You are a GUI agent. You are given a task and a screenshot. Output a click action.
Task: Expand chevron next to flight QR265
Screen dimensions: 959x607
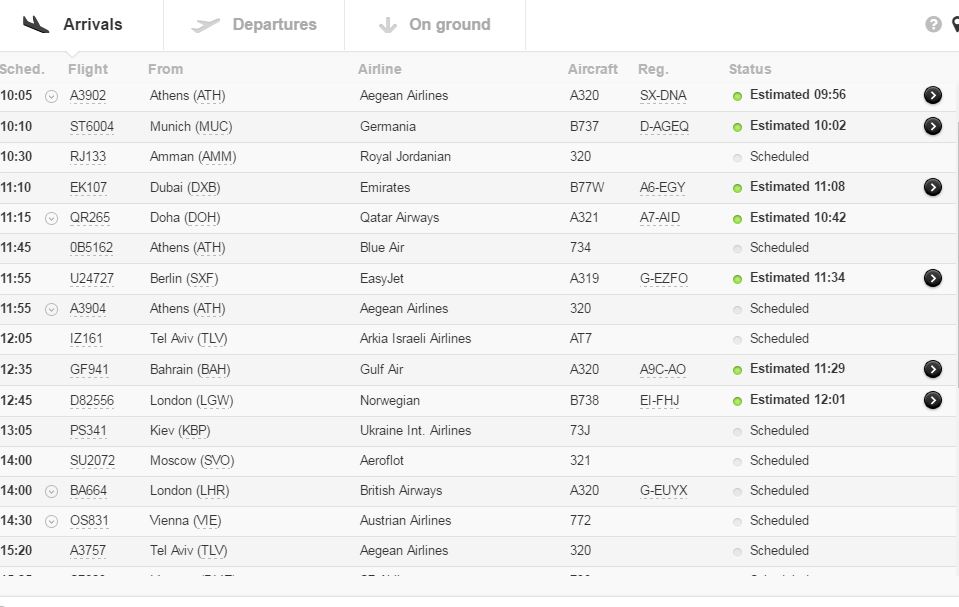coord(51,218)
